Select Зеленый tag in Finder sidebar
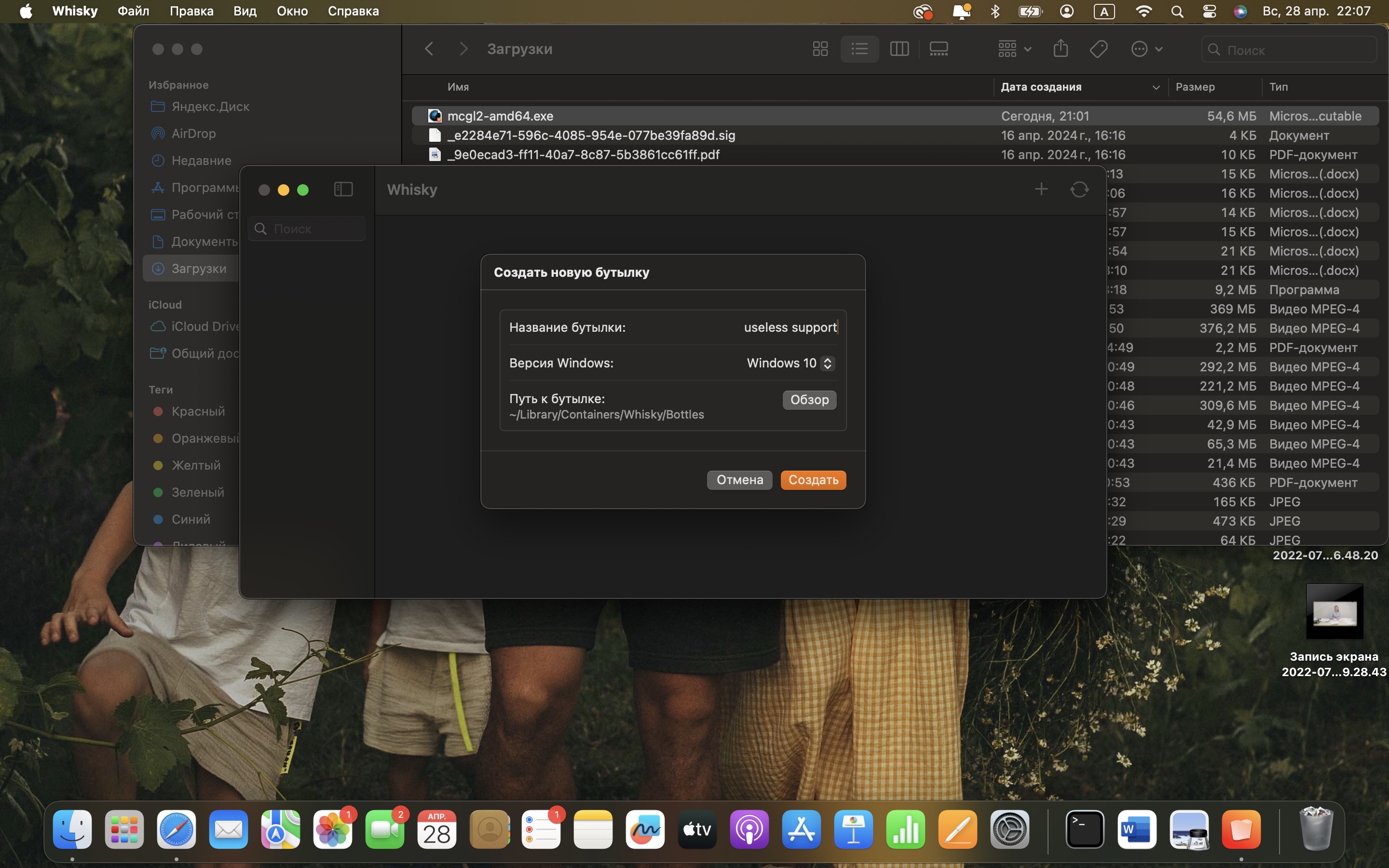 (189, 492)
